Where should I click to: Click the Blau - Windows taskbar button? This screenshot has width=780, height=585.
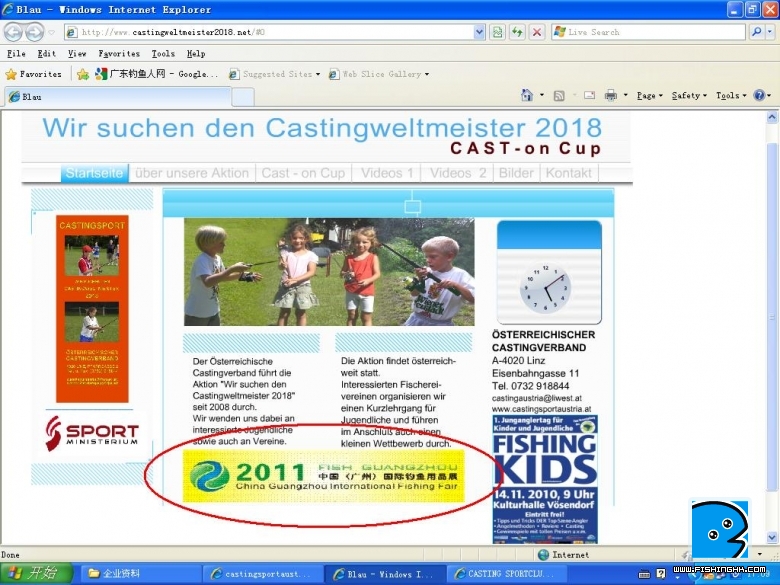(x=384, y=574)
